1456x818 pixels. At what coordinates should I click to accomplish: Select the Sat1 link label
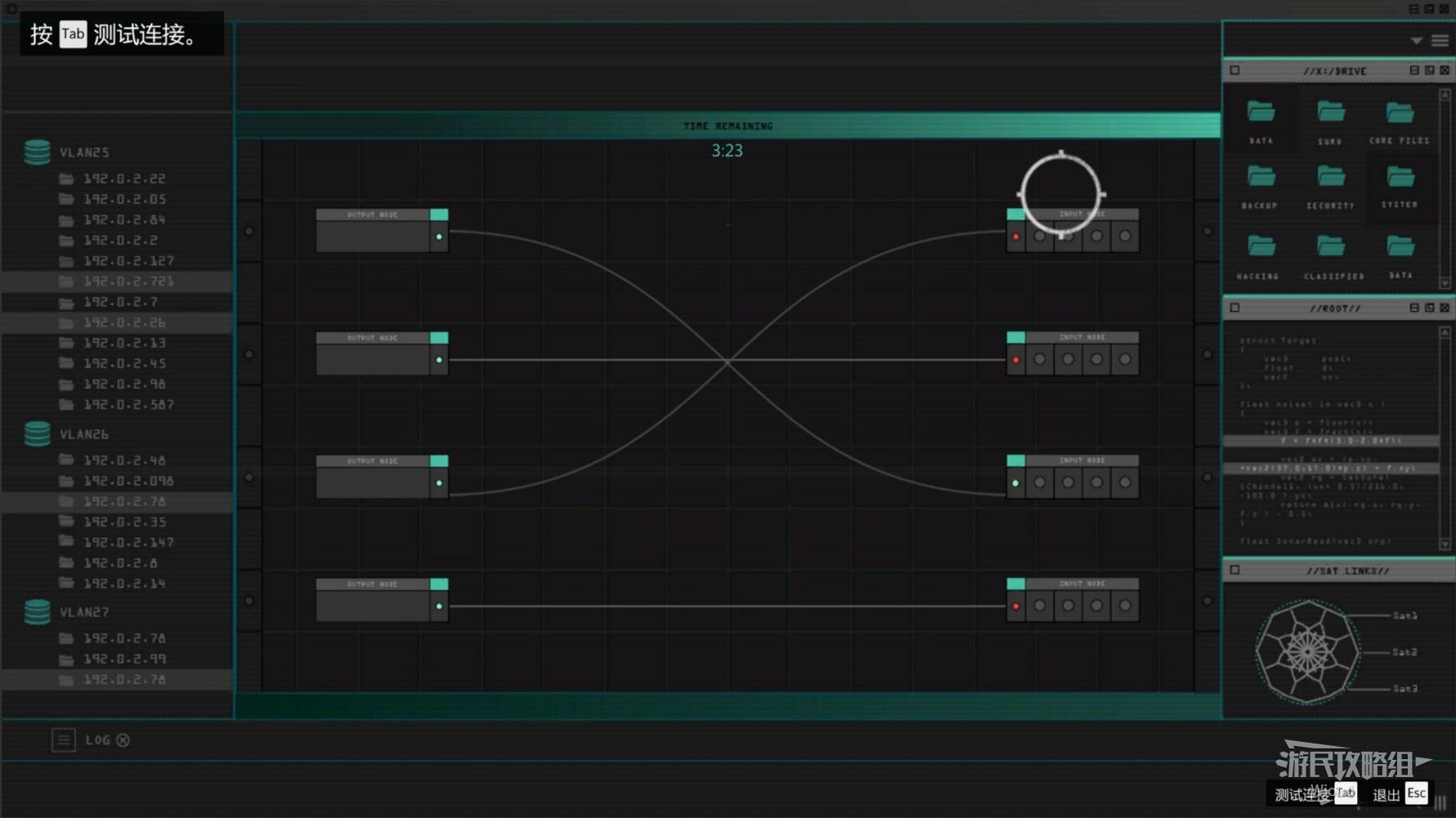coord(1405,615)
